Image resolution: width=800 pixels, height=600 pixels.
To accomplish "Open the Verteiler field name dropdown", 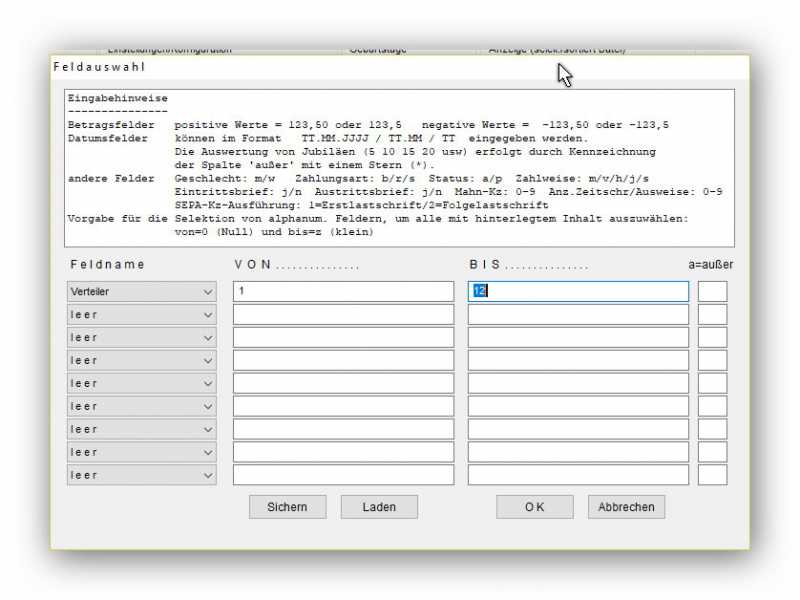I will [141, 292].
